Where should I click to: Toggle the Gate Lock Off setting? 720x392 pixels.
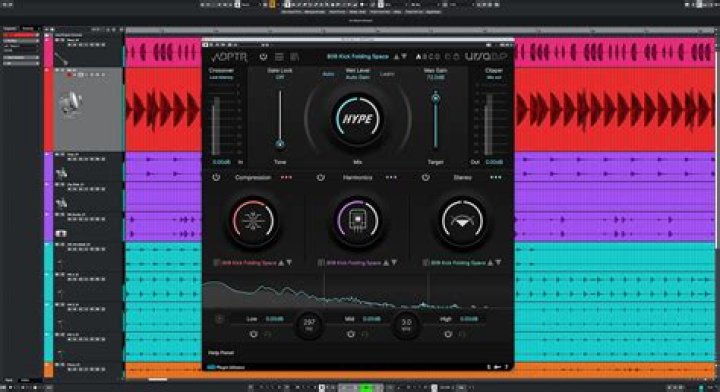point(280,77)
